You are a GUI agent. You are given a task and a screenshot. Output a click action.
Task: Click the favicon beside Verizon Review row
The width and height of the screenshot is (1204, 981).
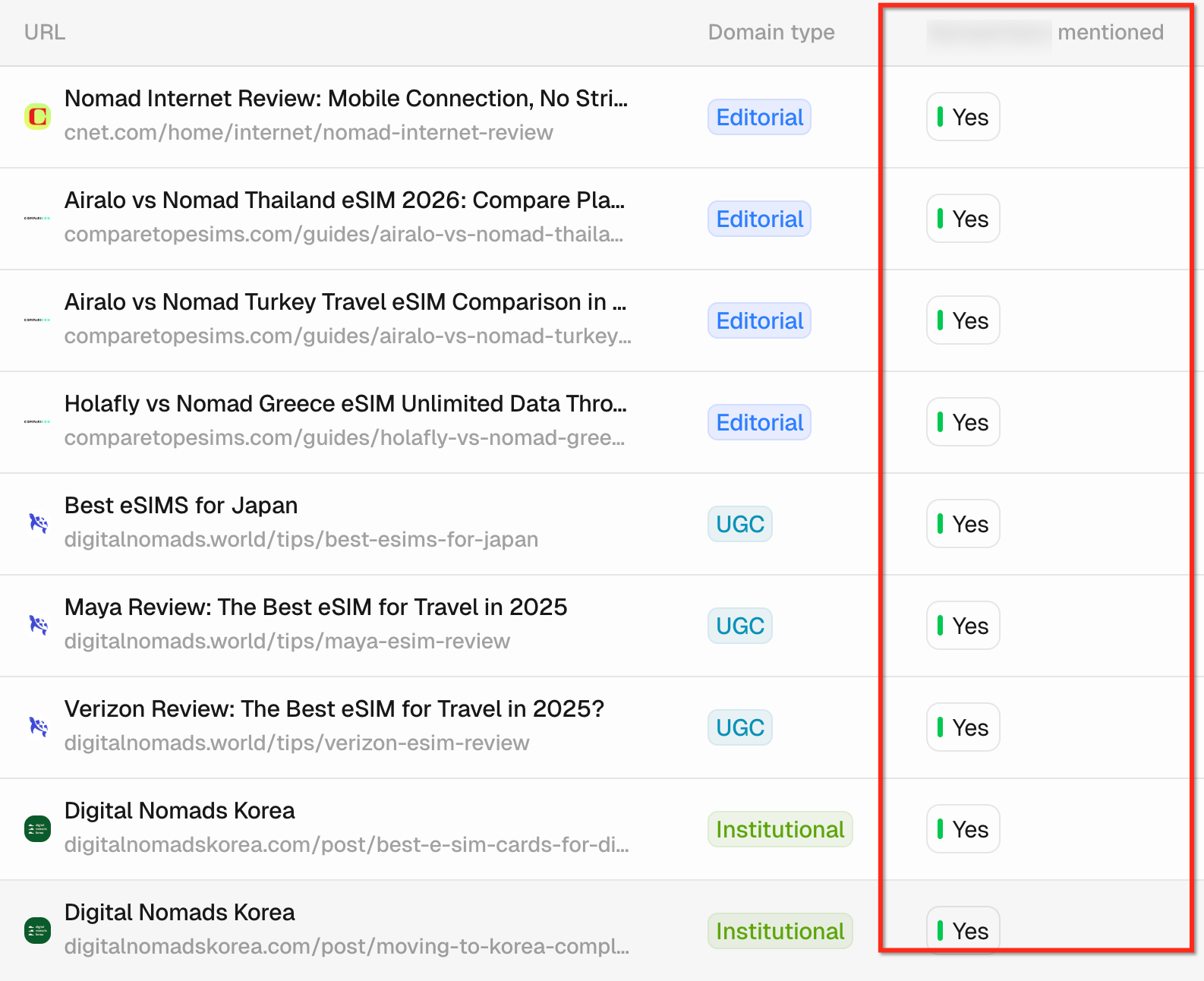click(x=38, y=727)
